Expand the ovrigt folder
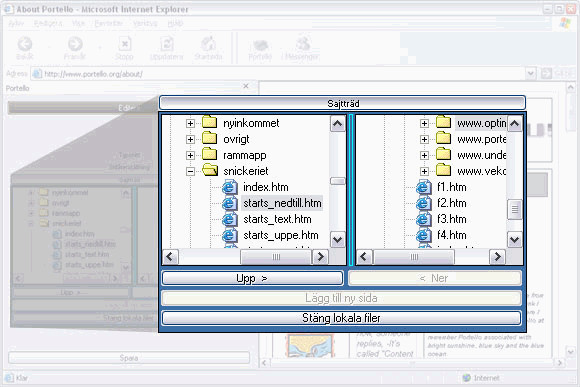Viewport: 580px width, 387px height. 190,139
